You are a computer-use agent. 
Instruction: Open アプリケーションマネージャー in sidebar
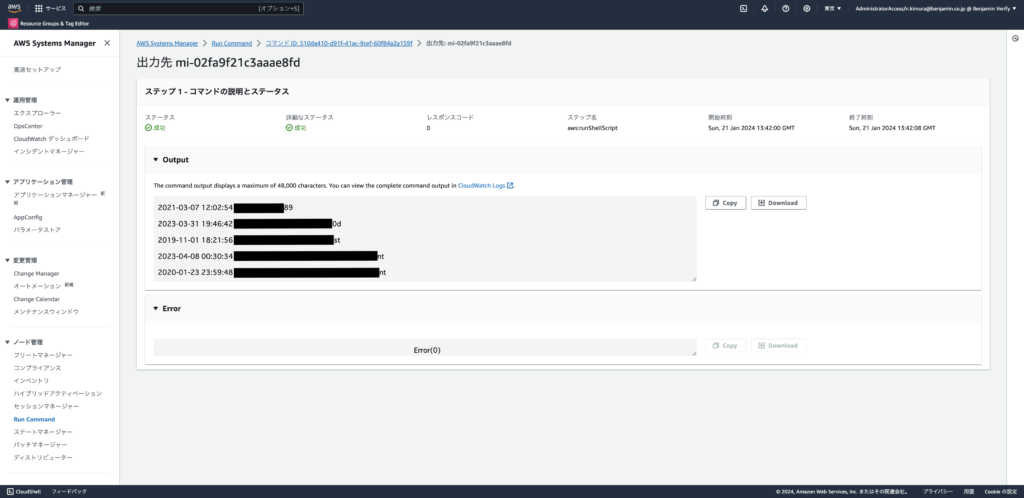point(56,195)
